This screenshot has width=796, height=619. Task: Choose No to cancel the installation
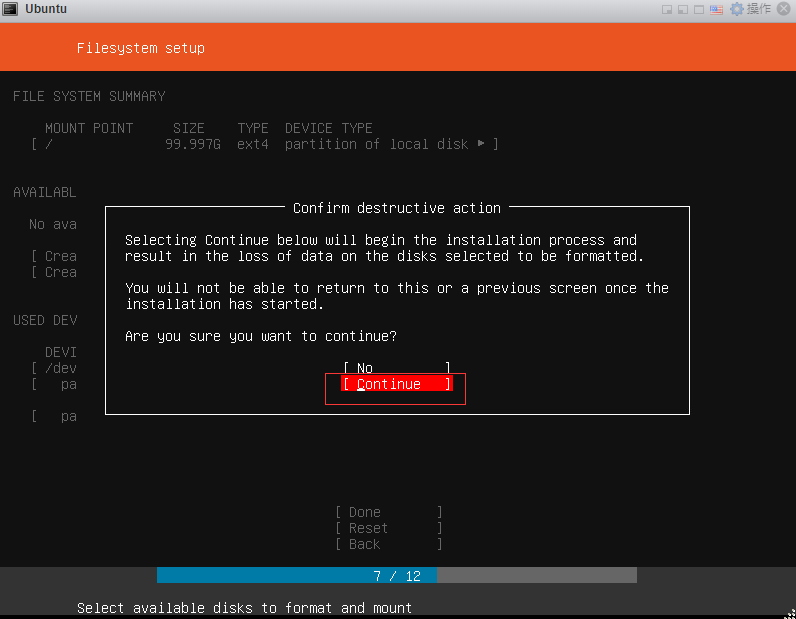[396, 368]
